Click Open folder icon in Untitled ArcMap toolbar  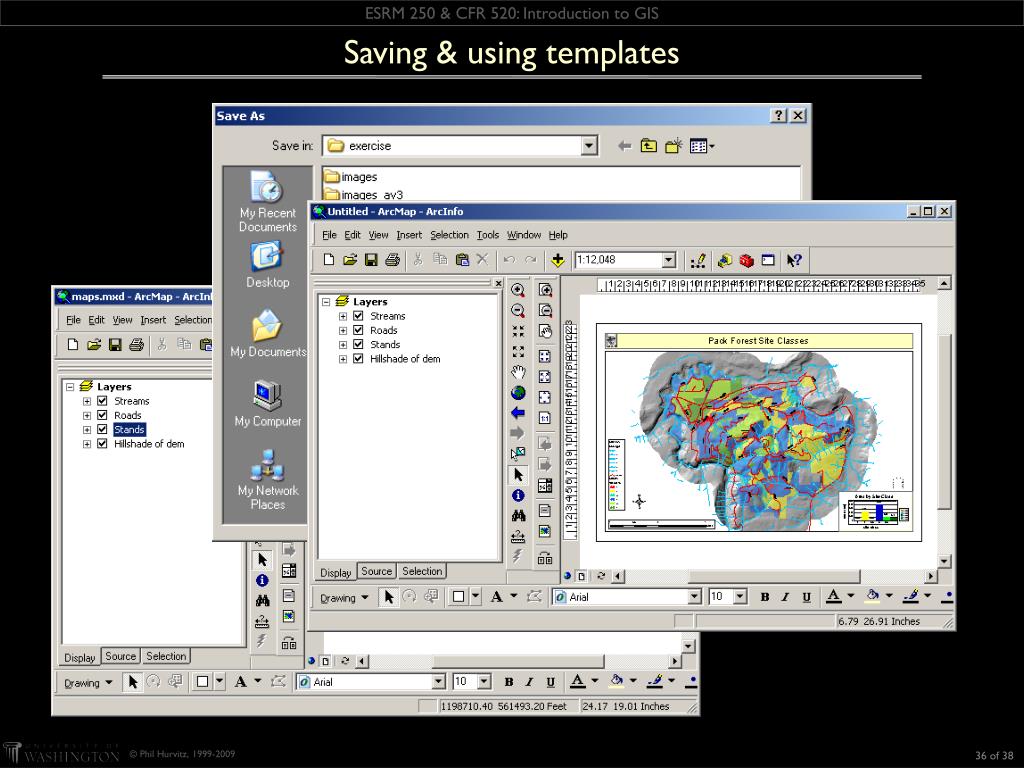pyautogui.click(x=350, y=260)
